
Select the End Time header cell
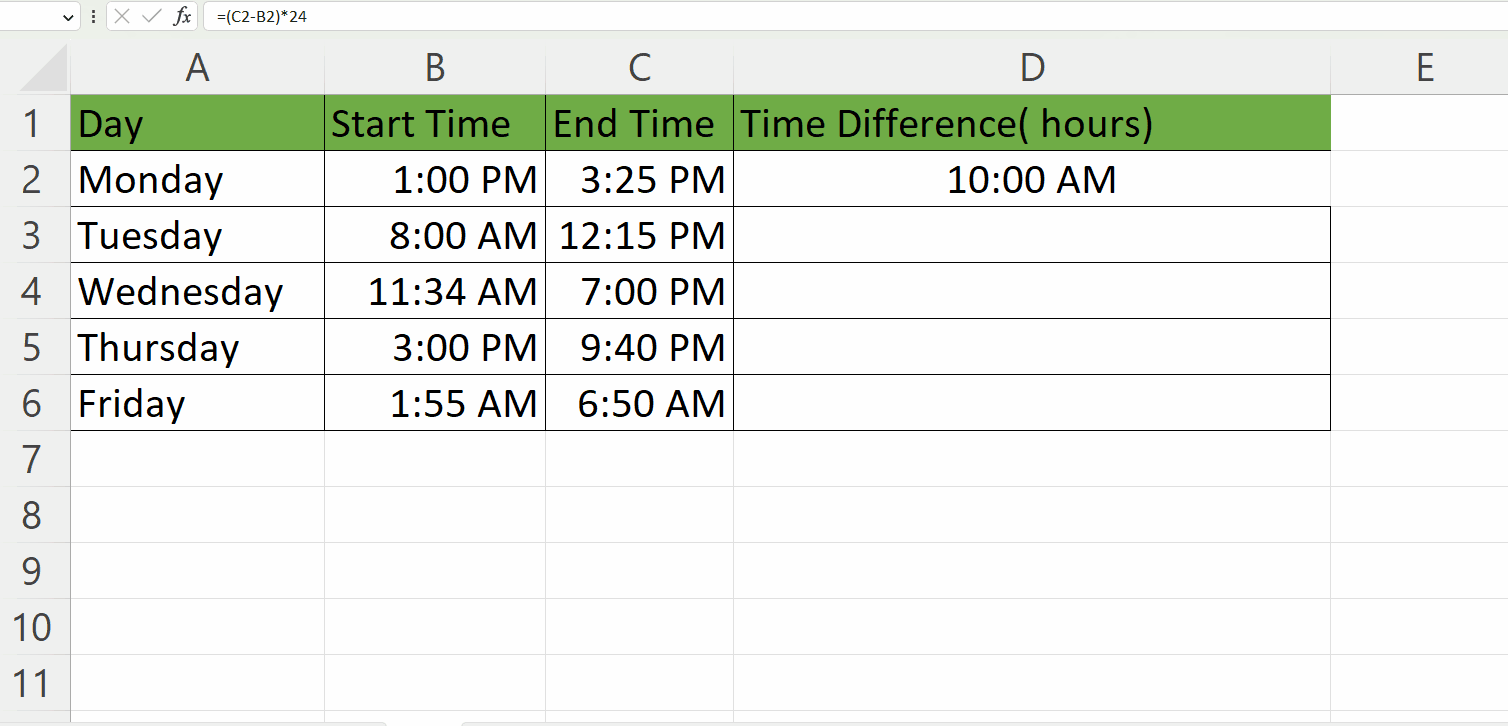click(640, 123)
